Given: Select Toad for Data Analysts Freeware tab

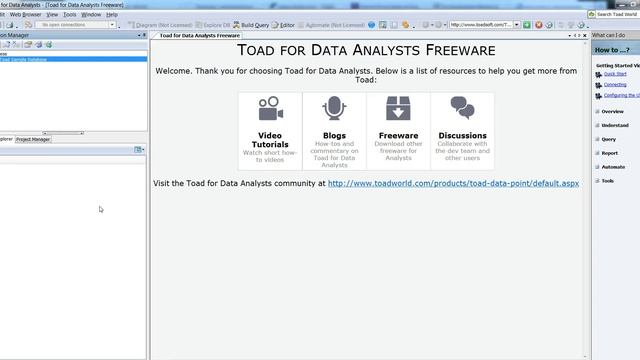Looking at the screenshot, I should 199,36.
